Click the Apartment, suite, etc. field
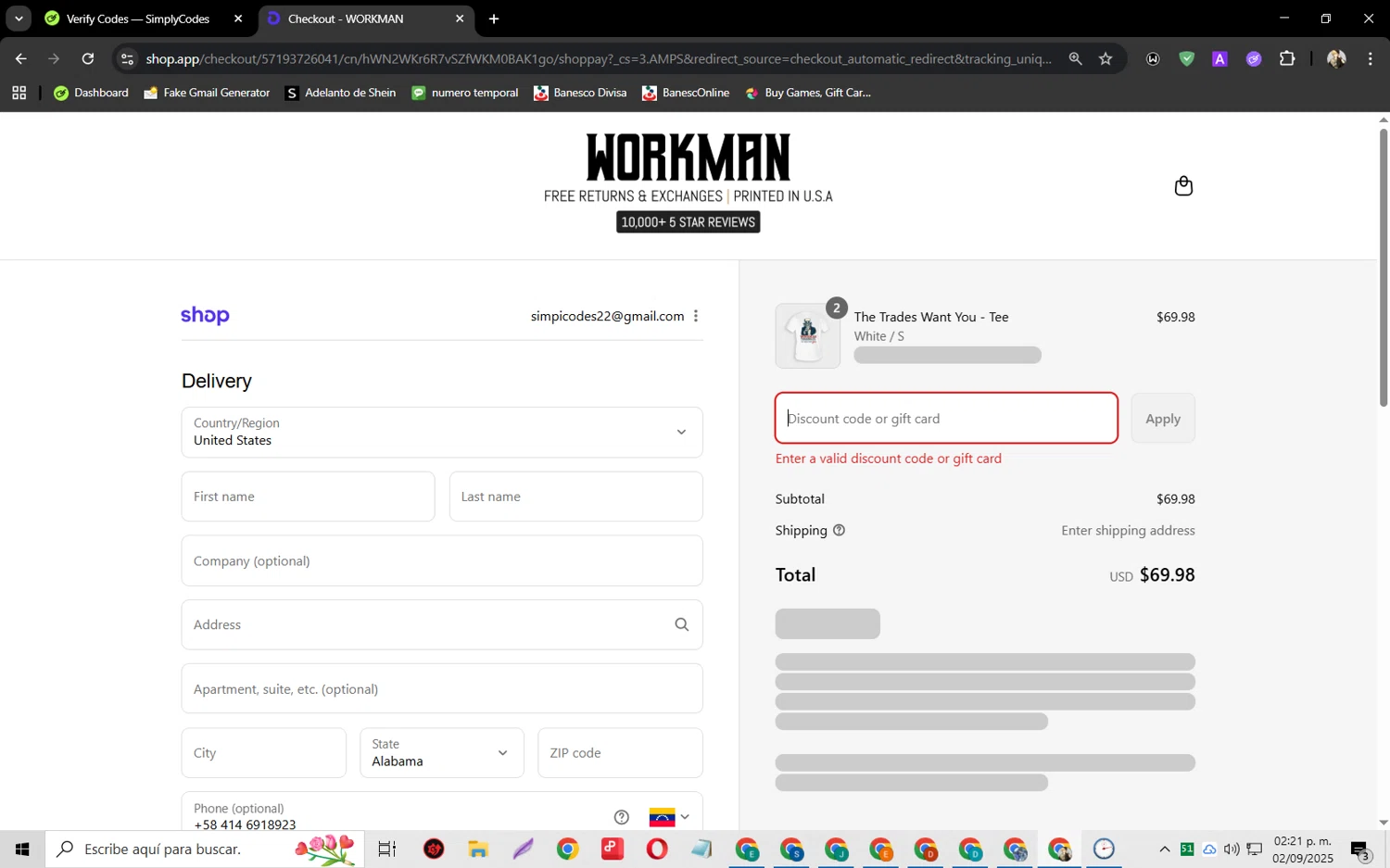Image resolution: width=1390 pixels, height=868 pixels. point(442,688)
